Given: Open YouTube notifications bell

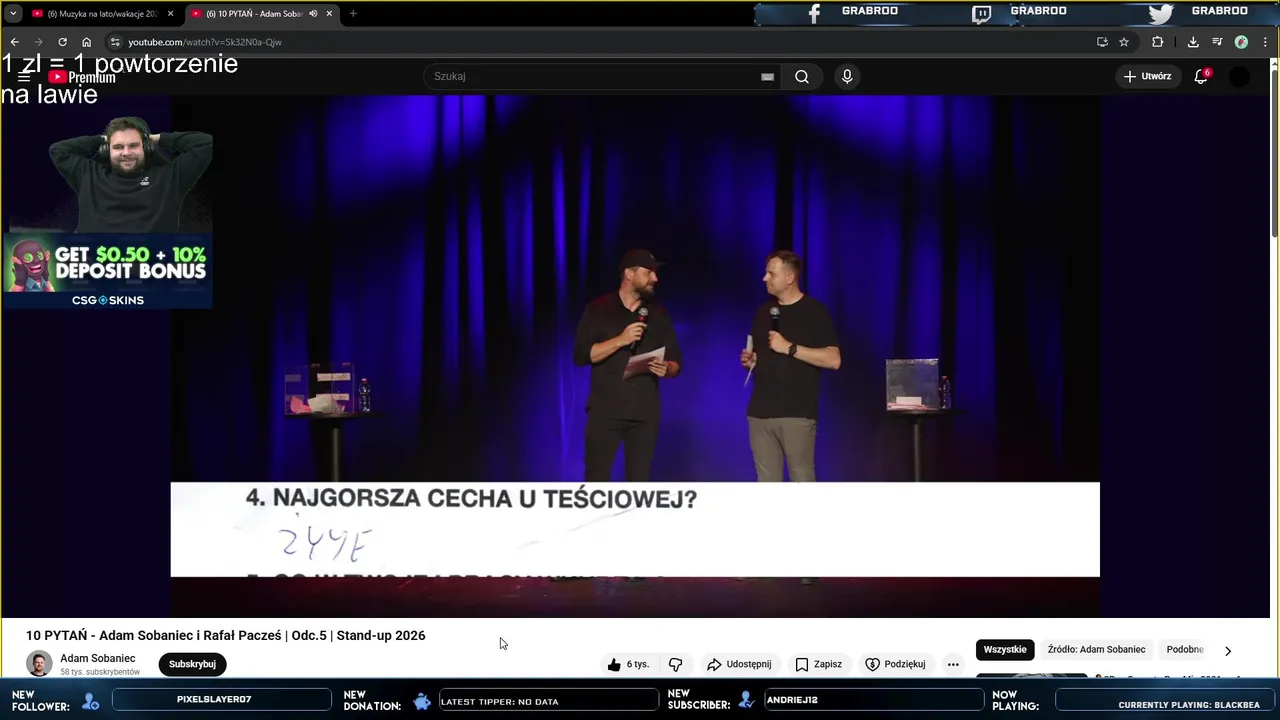Looking at the screenshot, I should (1201, 76).
